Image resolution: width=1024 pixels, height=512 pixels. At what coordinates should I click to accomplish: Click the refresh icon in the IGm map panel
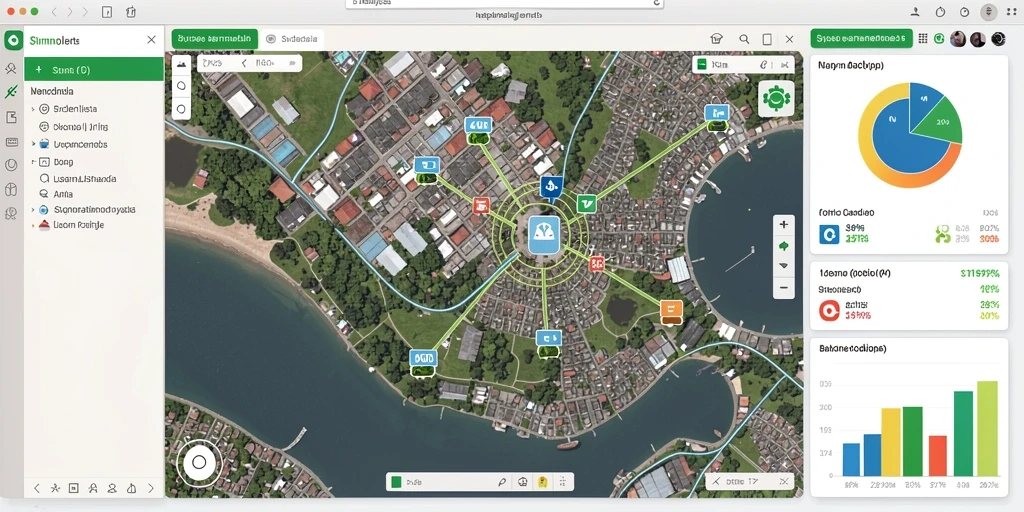[763, 65]
